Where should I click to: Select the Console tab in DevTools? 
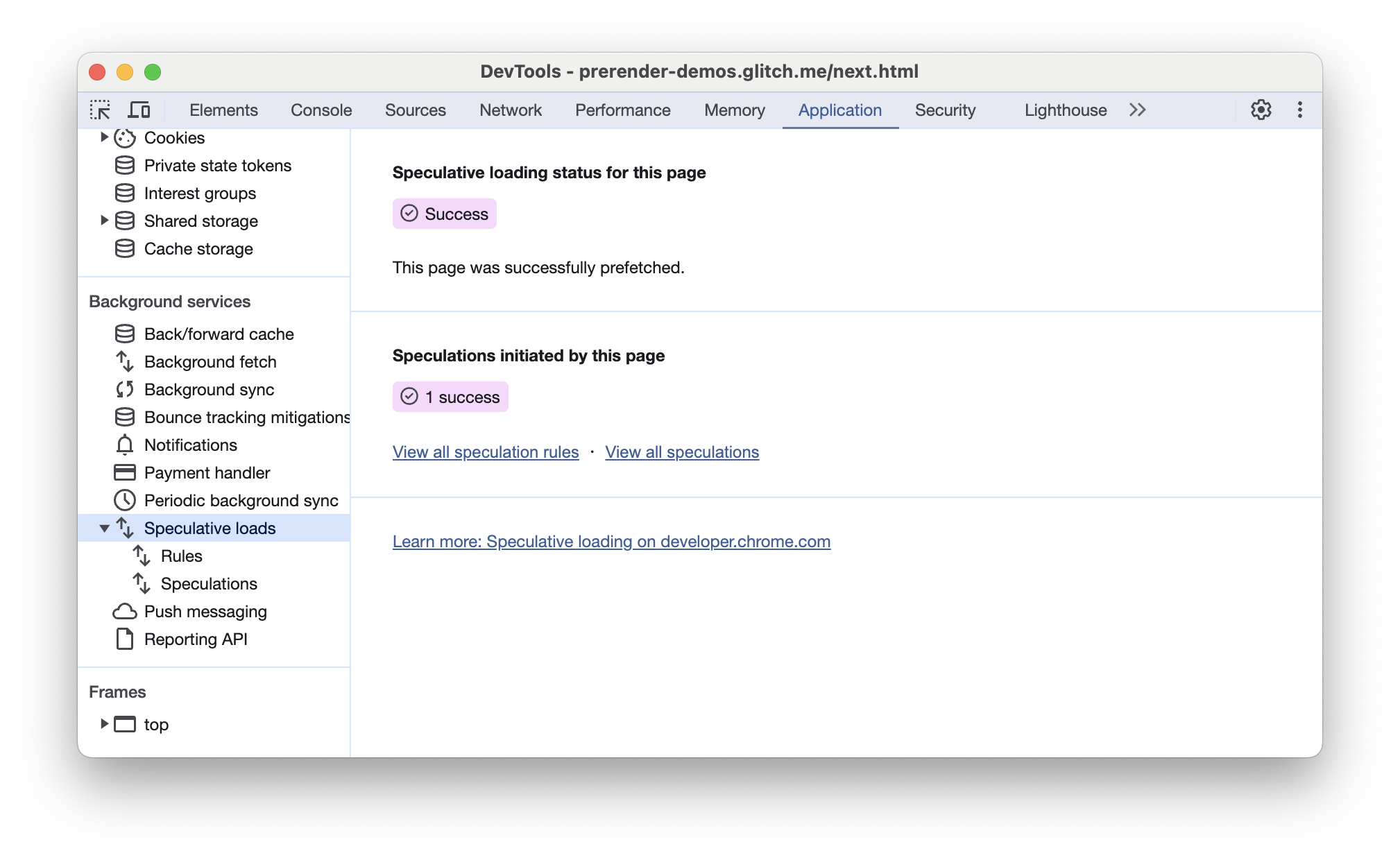(x=322, y=110)
